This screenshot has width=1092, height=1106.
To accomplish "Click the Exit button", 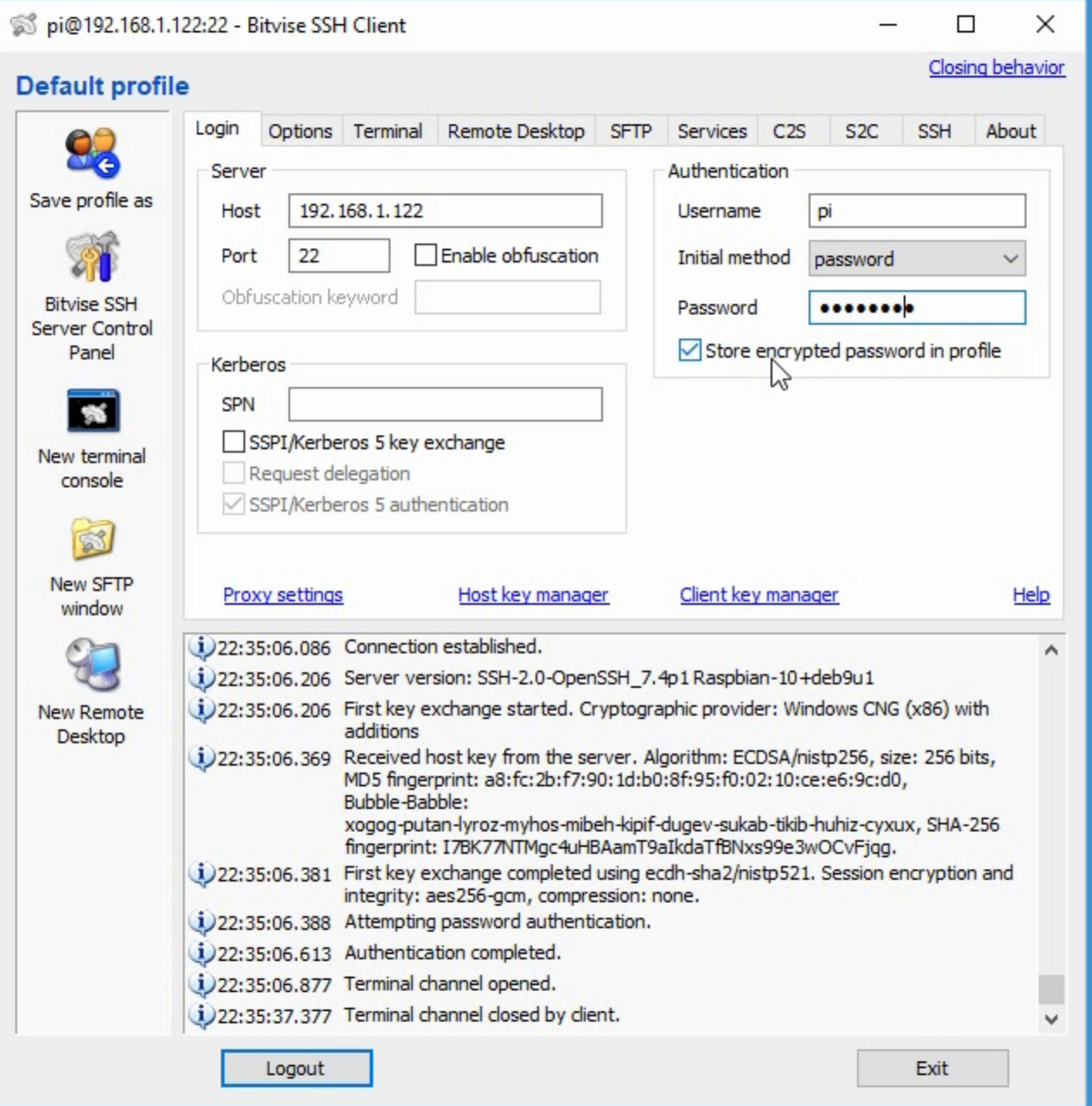I will point(932,1068).
